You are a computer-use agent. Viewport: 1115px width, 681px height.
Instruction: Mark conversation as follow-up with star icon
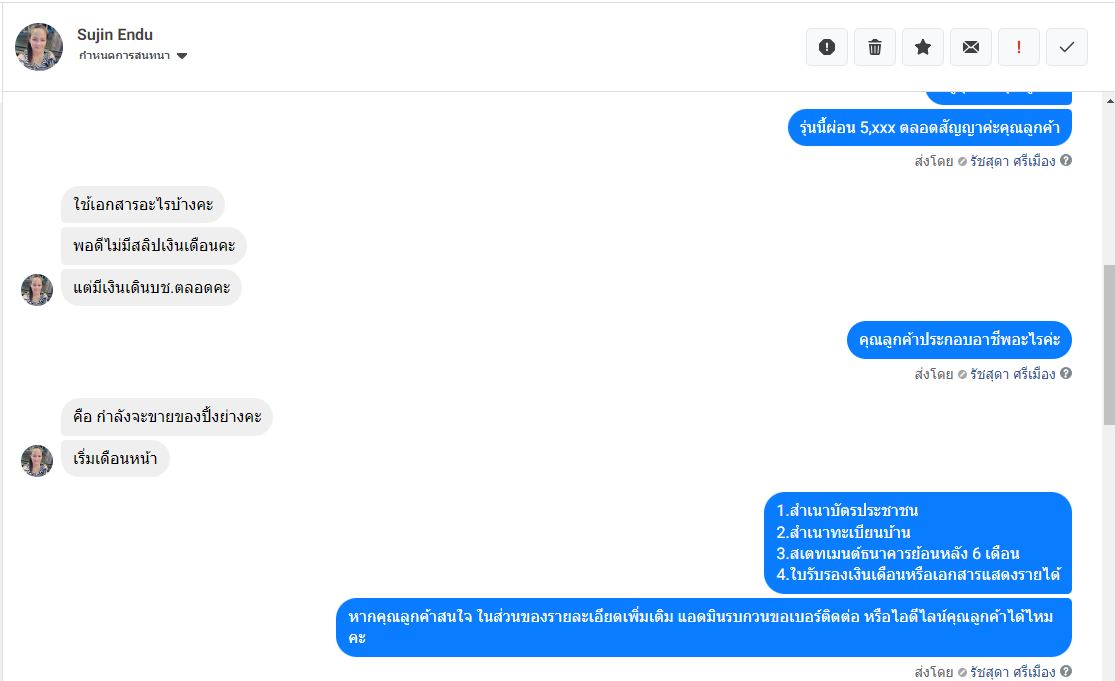923,47
